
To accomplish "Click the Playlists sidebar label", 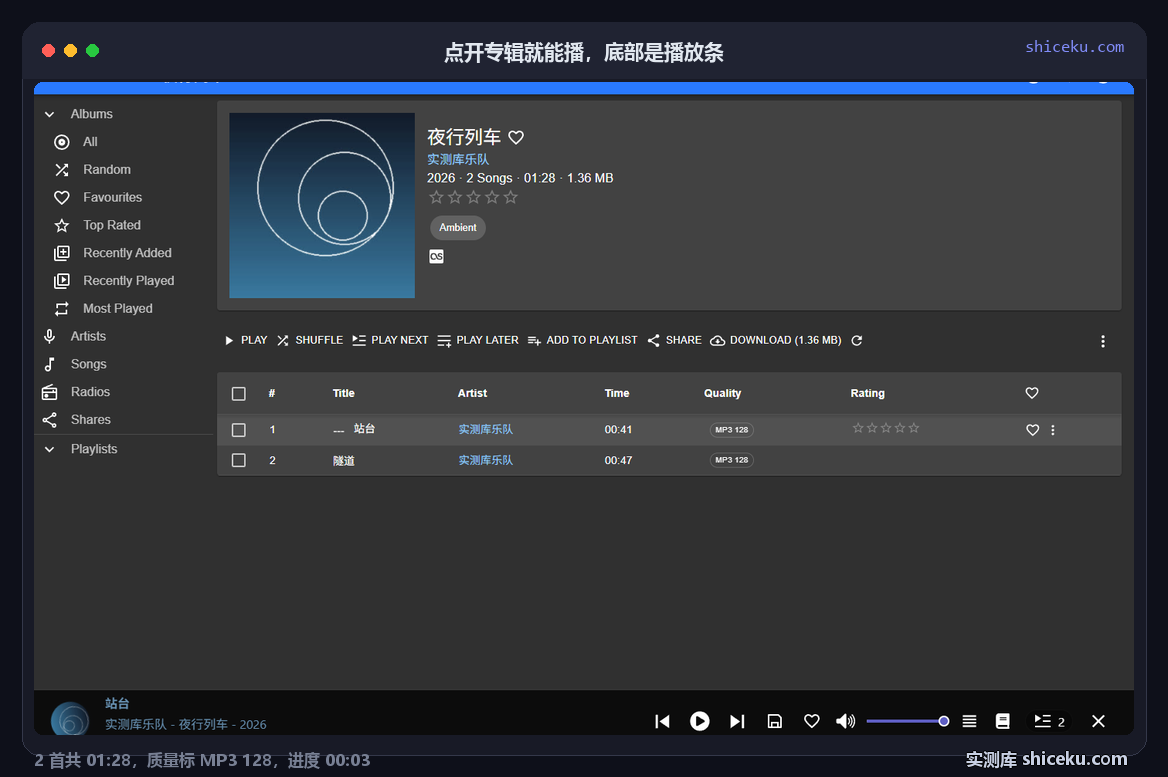I will click(94, 449).
